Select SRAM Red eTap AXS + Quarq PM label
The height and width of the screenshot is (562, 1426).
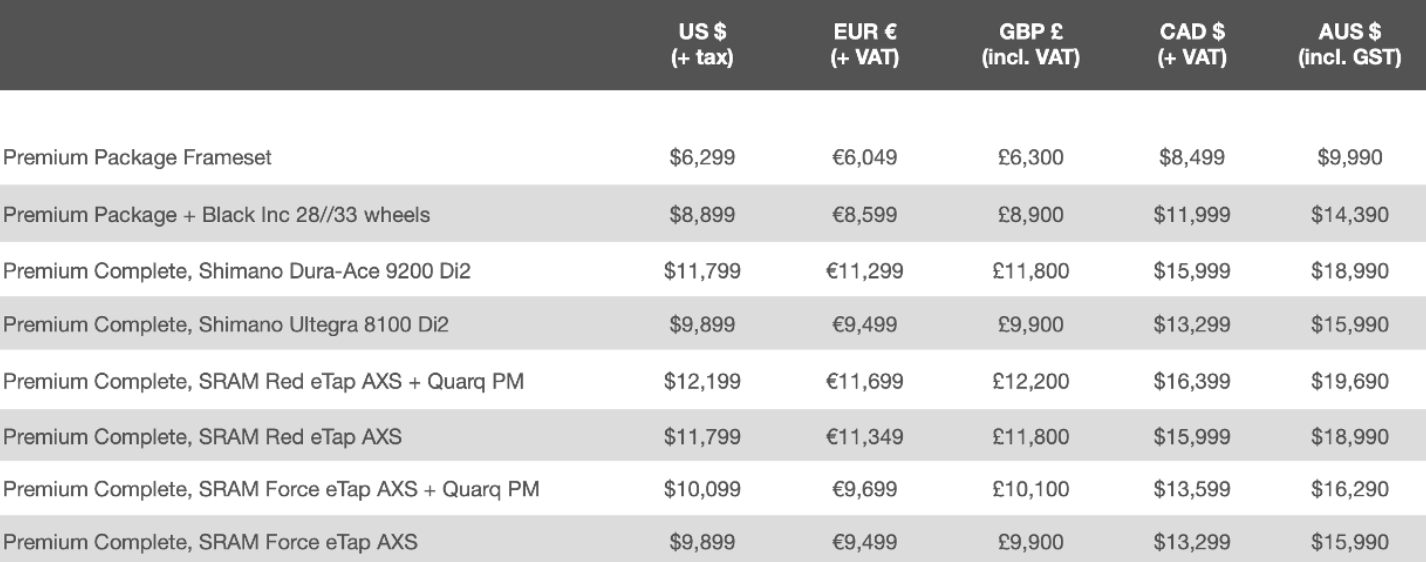click(264, 381)
